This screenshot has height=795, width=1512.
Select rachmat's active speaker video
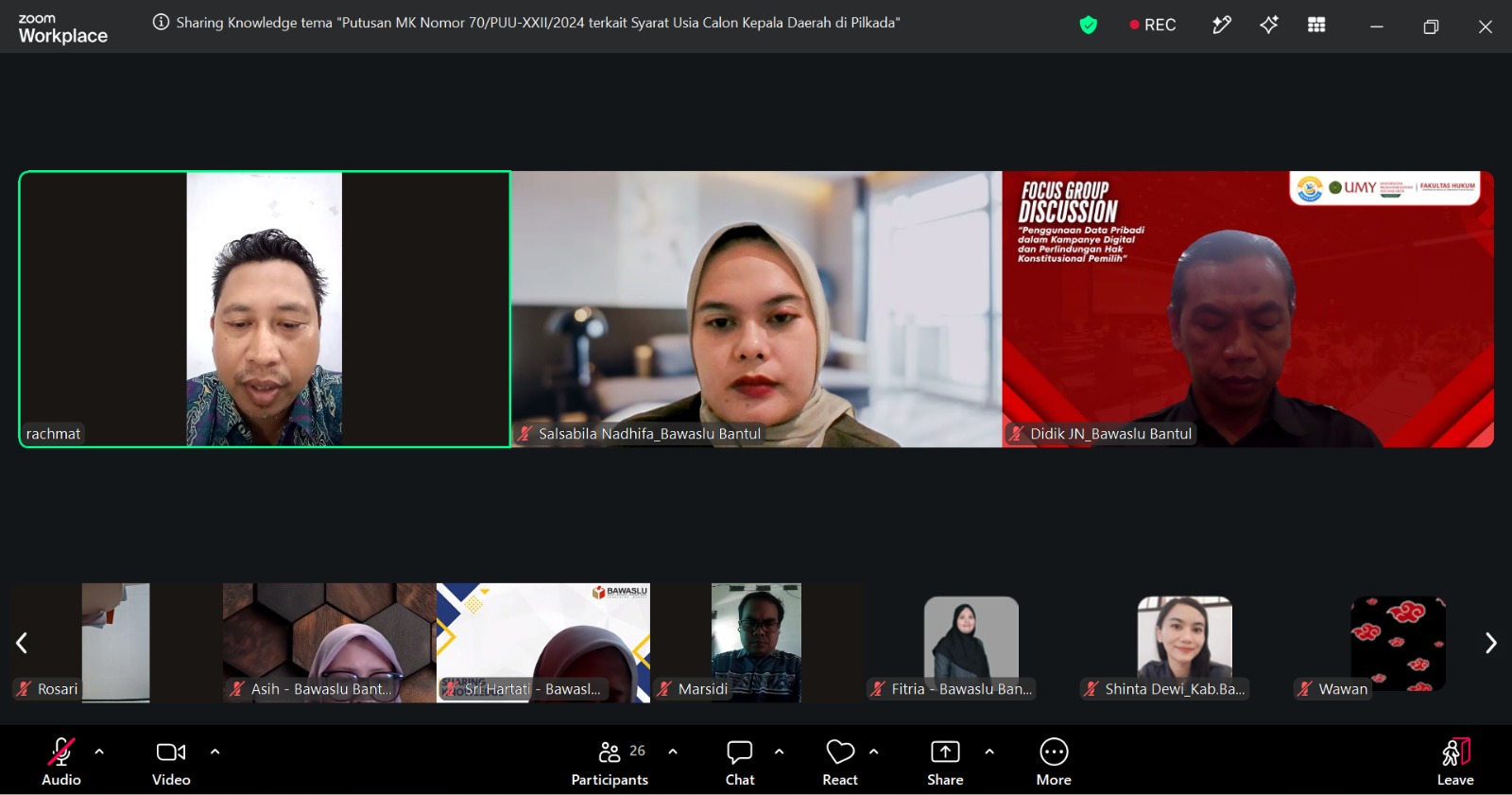click(x=265, y=309)
